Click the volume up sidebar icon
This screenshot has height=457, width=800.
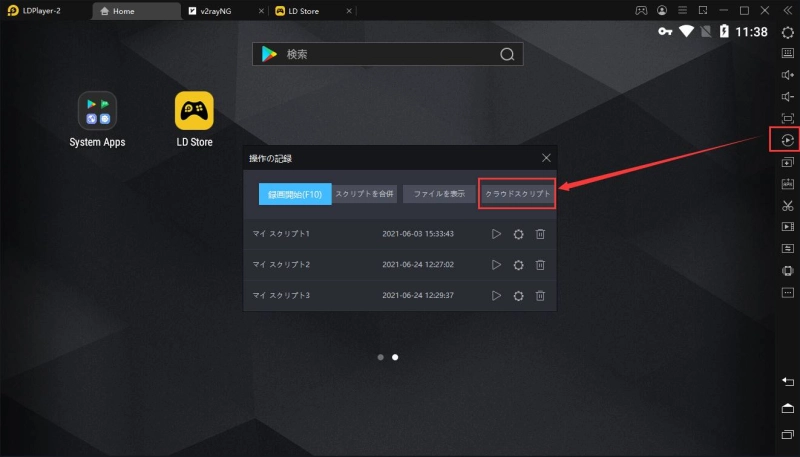[x=787, y=75]
